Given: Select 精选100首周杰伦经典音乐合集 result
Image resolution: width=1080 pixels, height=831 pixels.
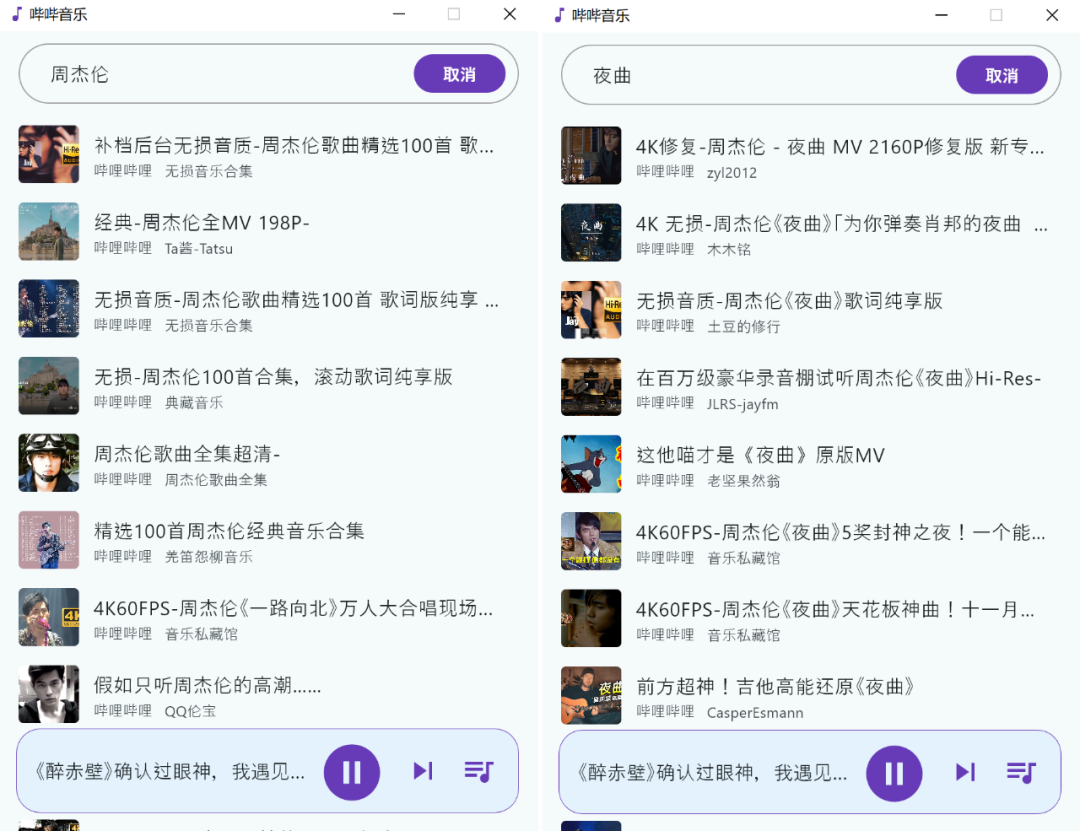Looking at the screenshot, I should pos(229,531).
